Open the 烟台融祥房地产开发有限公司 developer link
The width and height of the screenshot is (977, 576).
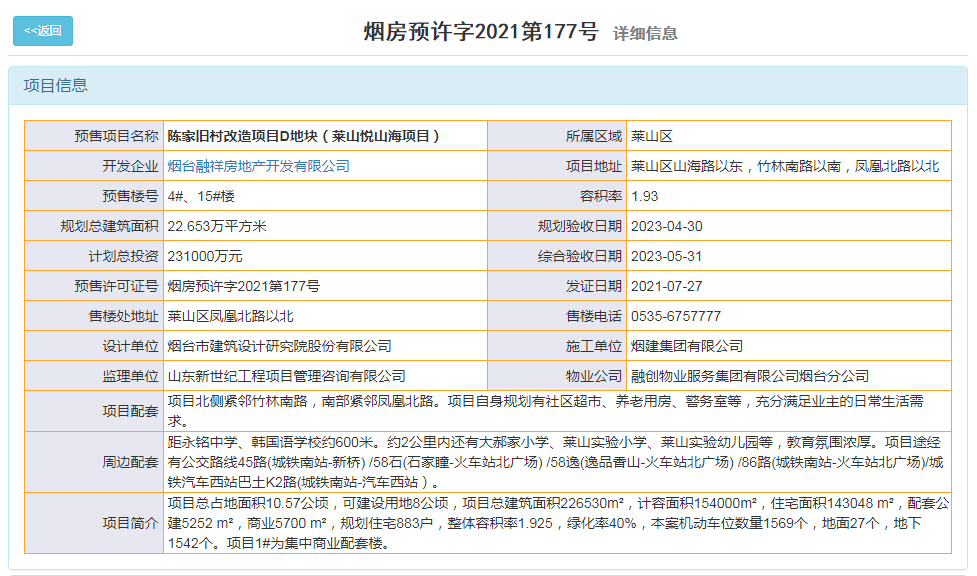(258, 166)
